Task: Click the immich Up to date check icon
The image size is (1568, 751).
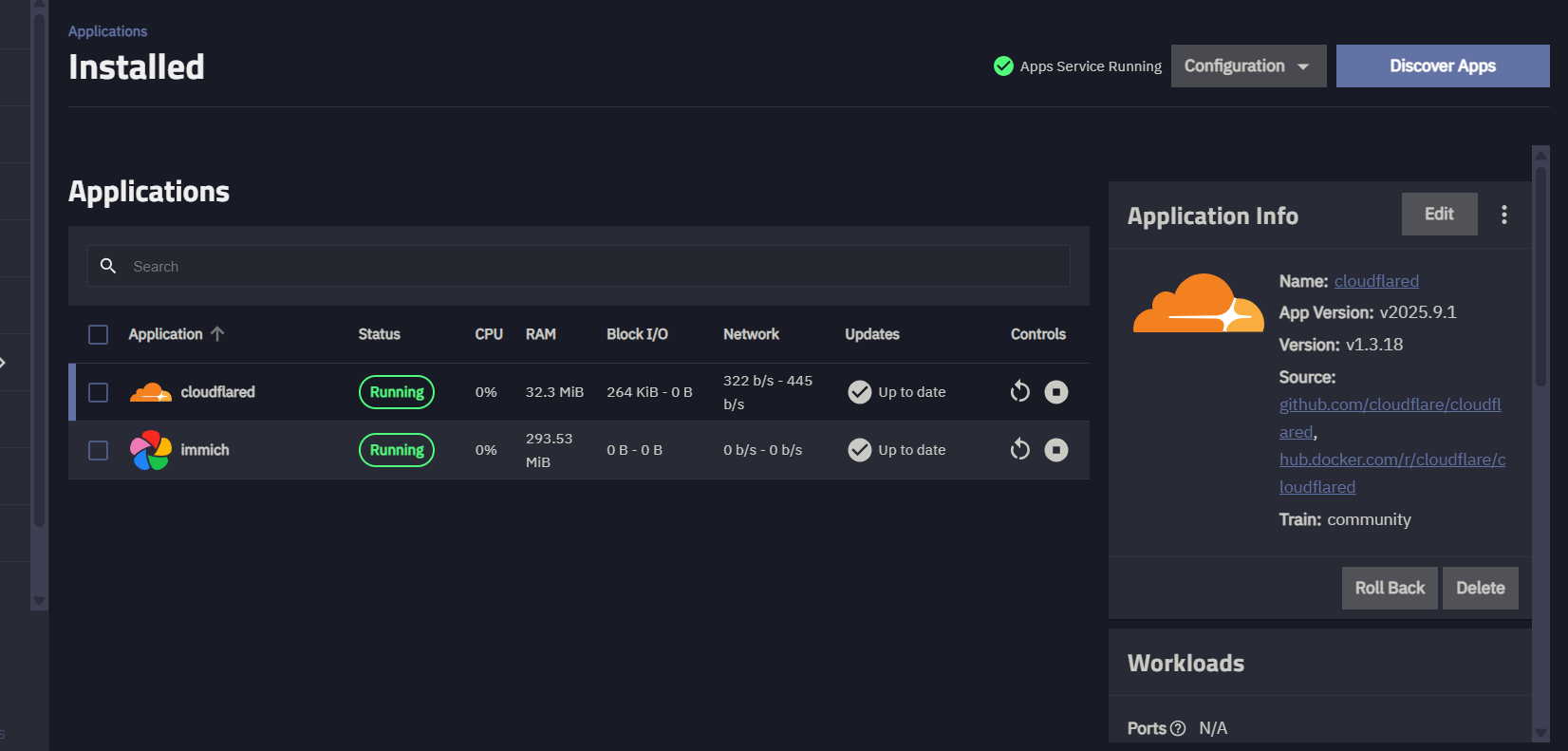Action: (860, 450)
